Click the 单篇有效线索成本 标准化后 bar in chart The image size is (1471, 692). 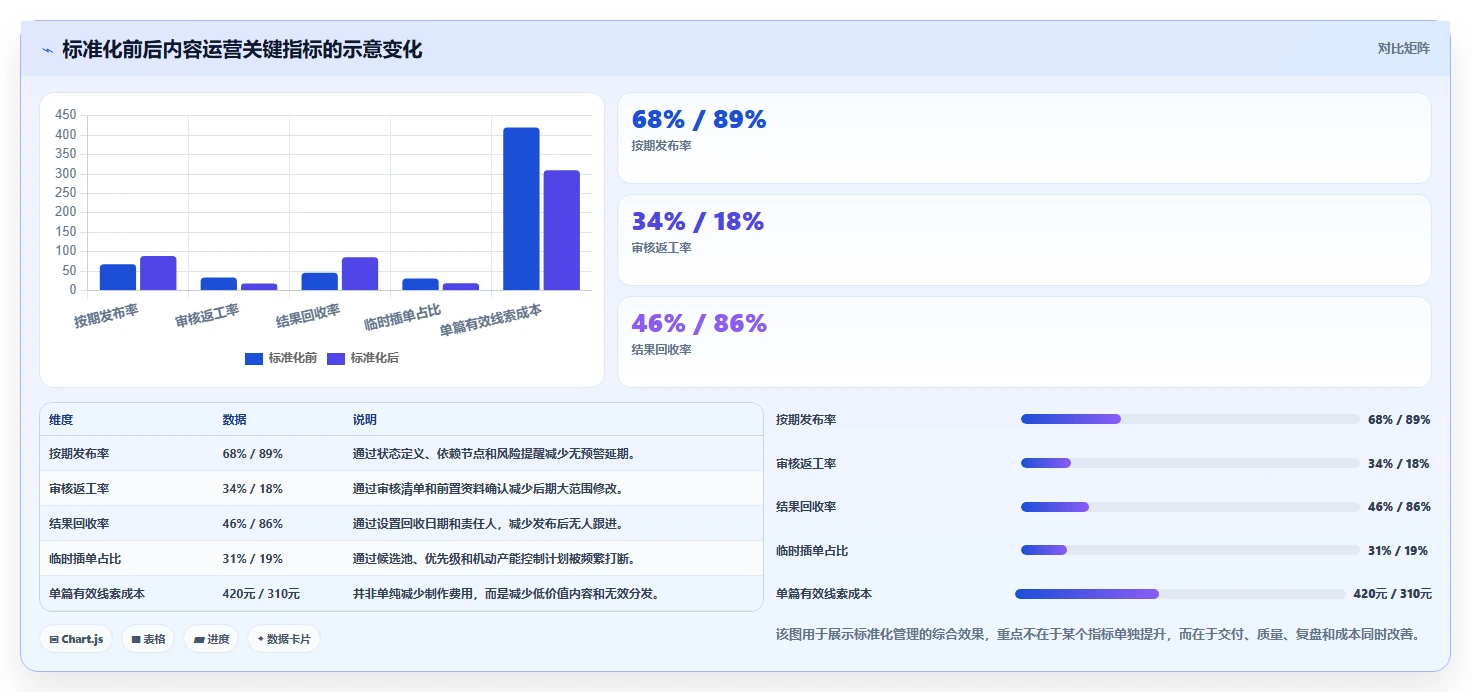point(562,230)
